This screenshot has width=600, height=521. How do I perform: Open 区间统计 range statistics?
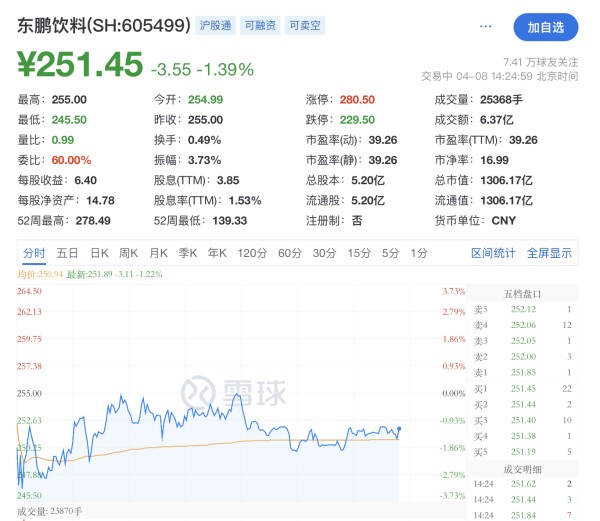point(493,253)
